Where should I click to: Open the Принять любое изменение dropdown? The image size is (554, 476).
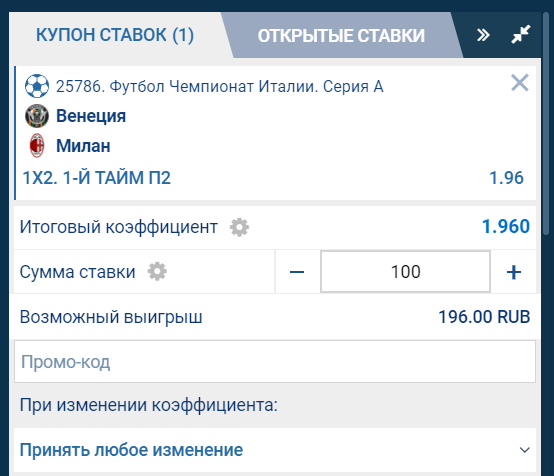point(275,450)
